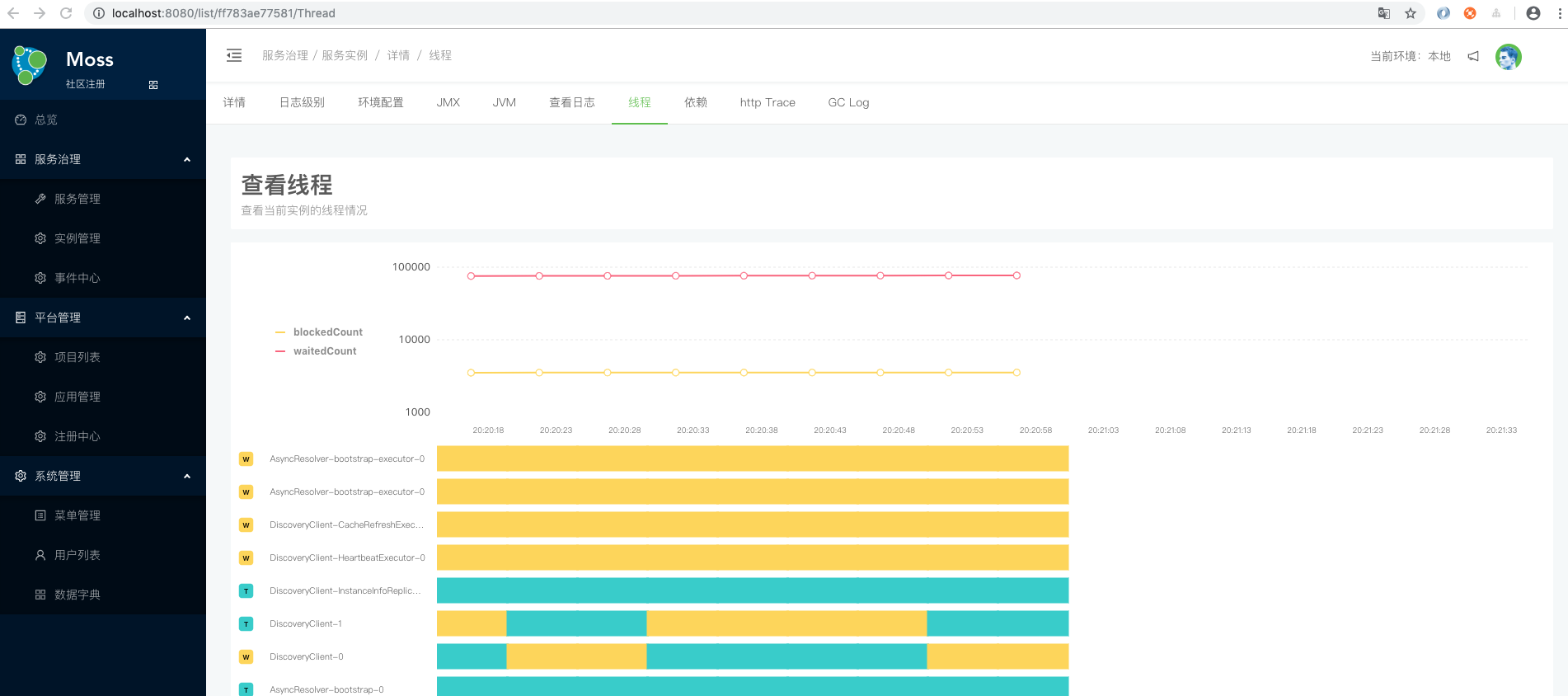Click the teal DiscoveryClient-InstanceInfoReplic thread bar
The height and width of the screenshot is (696, 1568).
point(752,590)
